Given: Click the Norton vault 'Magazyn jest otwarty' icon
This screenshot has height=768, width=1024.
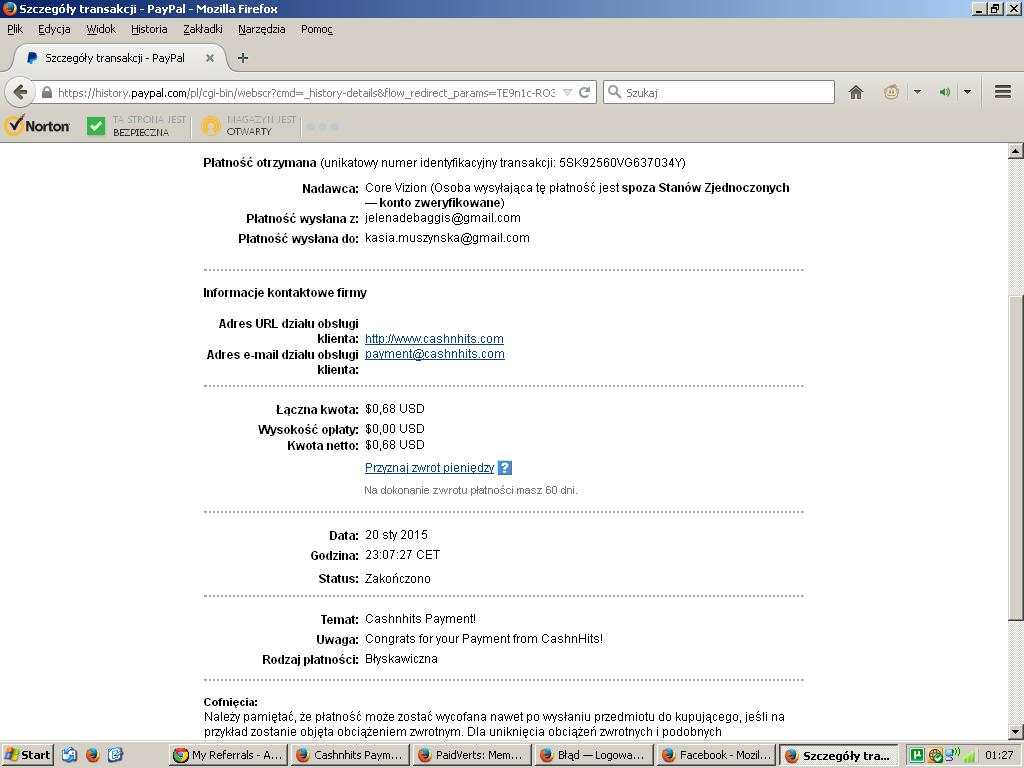Looking at the screenshot, I should point(210,126).
